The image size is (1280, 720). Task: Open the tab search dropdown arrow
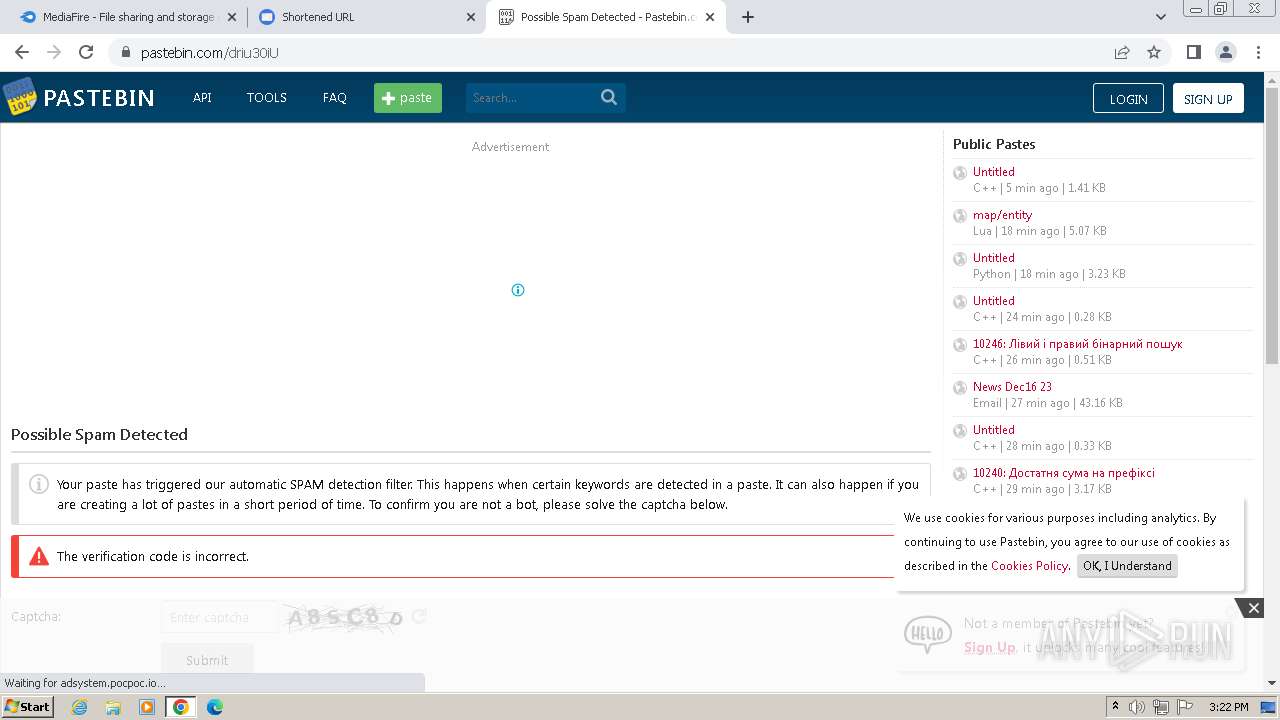(x=1160, y=17)
